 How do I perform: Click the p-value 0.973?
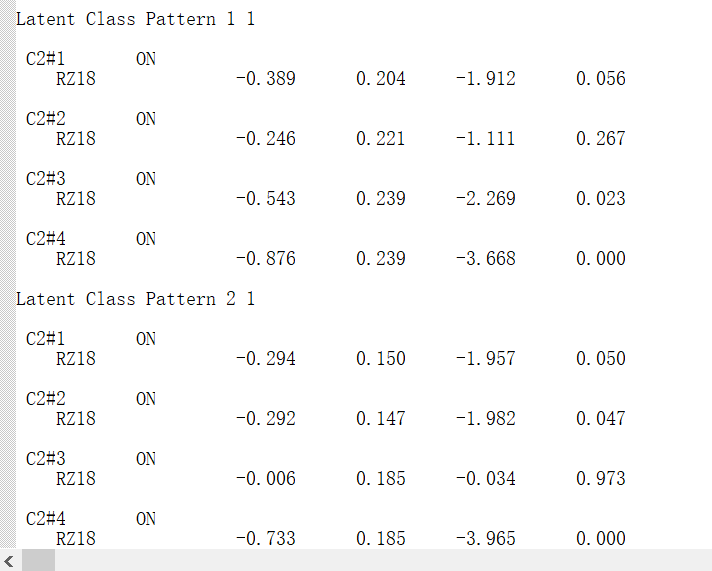tap(601, 479)
